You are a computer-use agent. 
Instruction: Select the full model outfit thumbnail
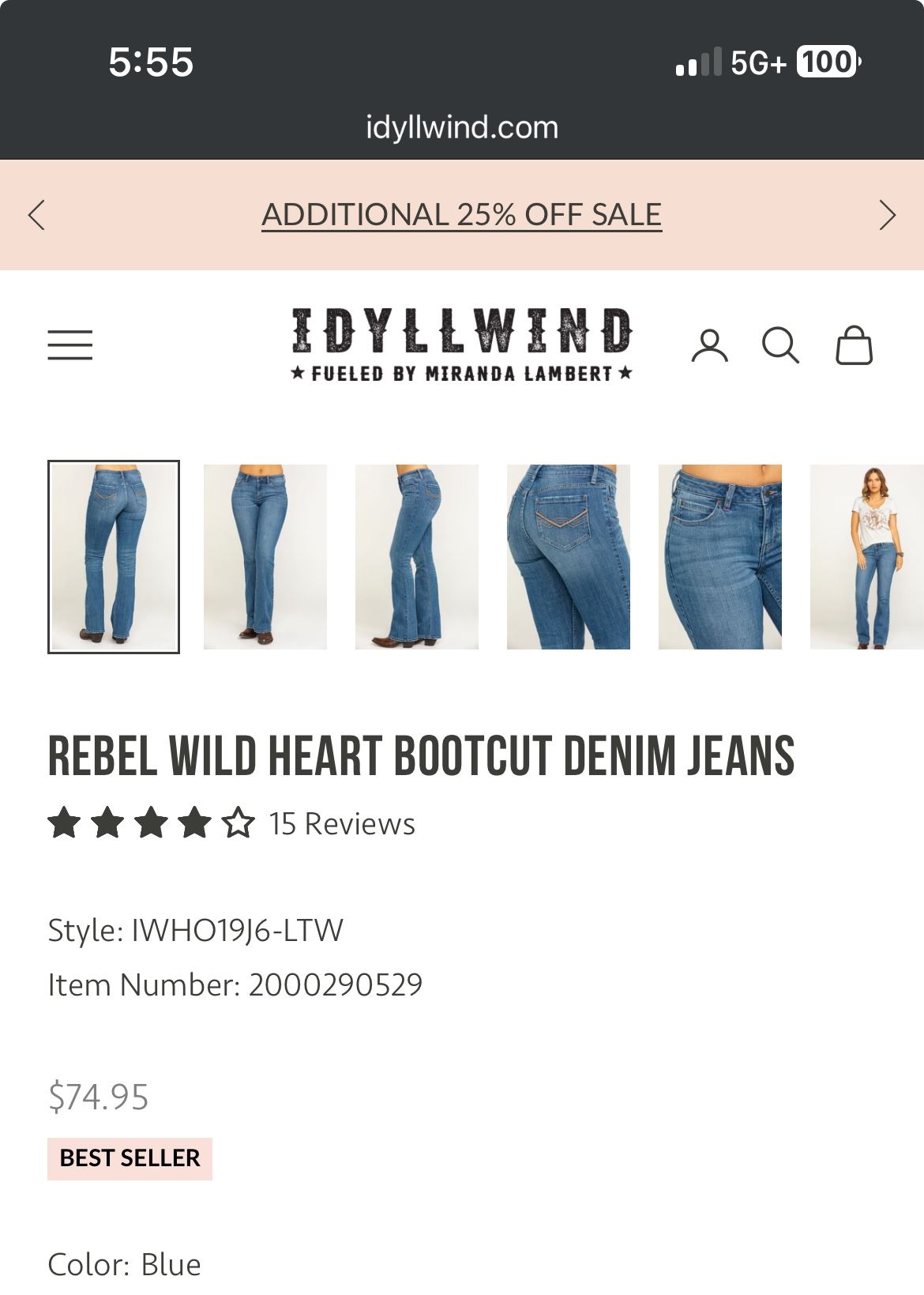867,557
